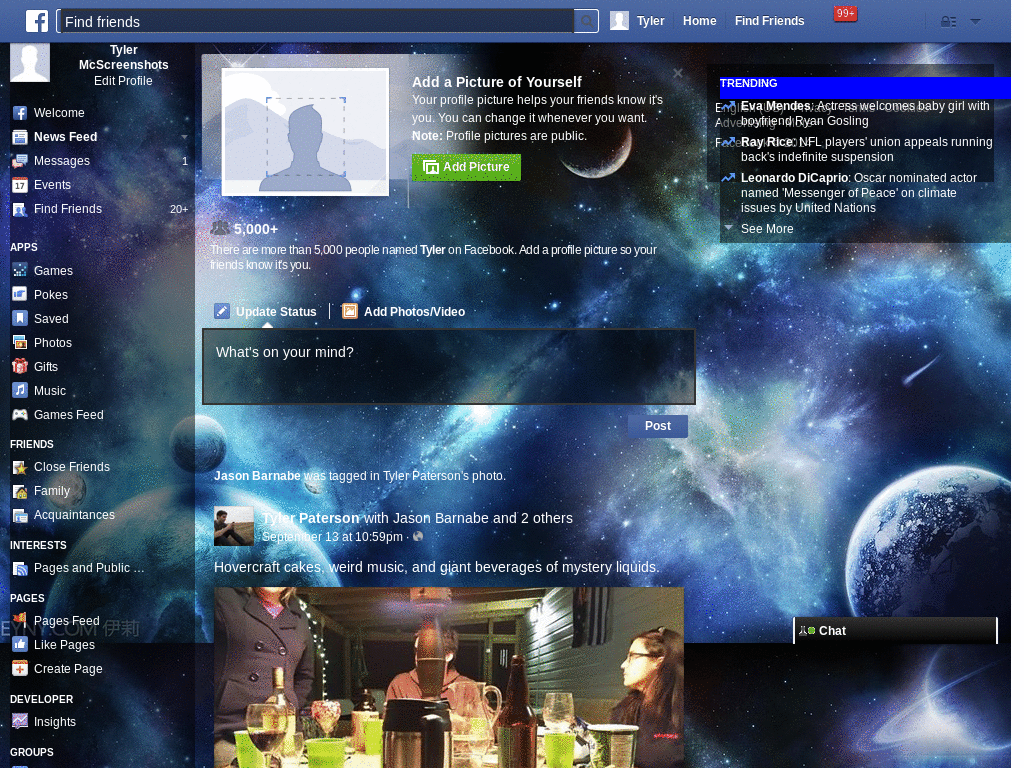This screenshot has height=768, width=1024.
Task: Open Edit Profile link
Action: (123, 81)
